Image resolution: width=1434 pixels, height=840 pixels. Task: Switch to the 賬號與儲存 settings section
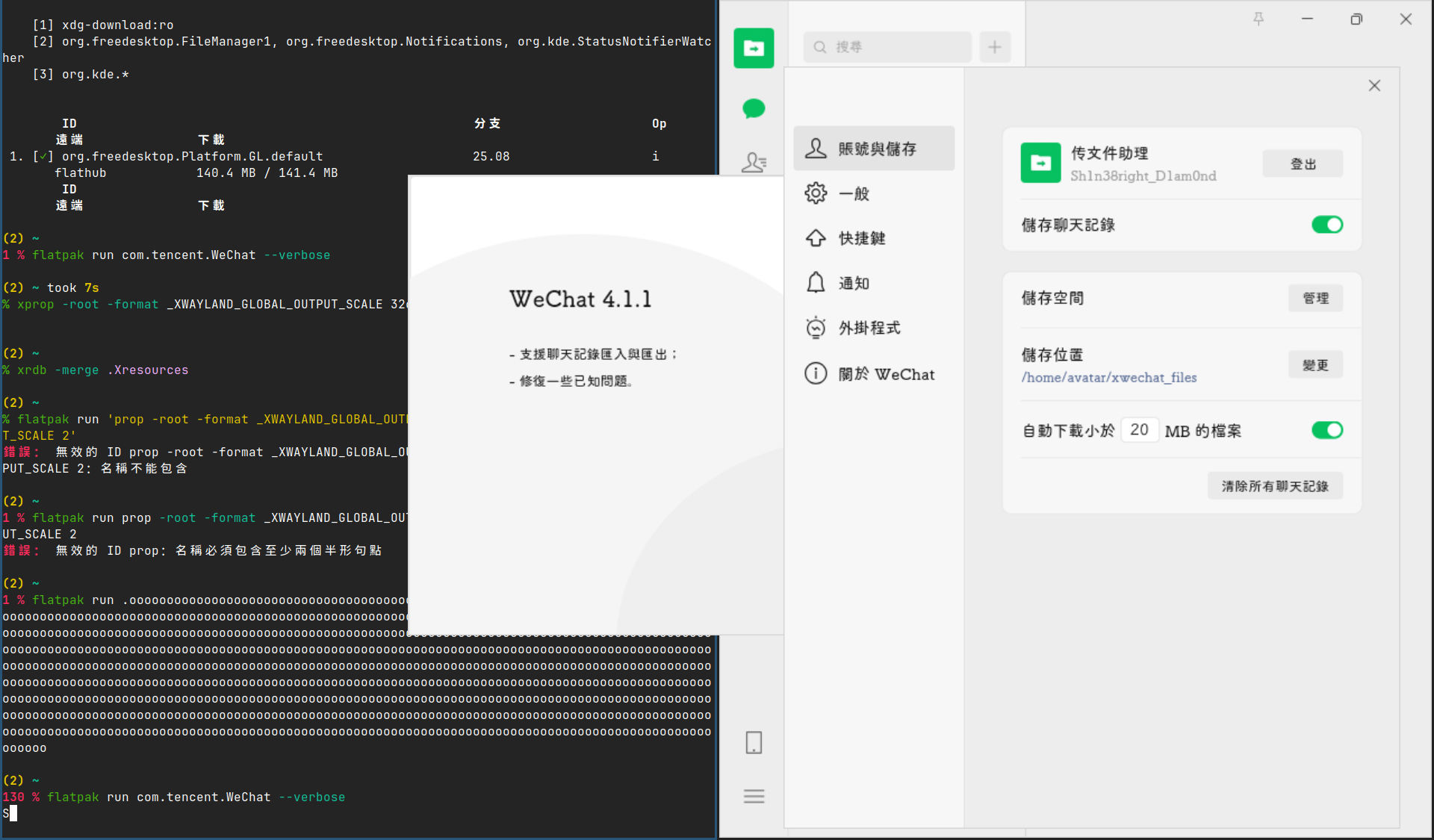point(873,148)
